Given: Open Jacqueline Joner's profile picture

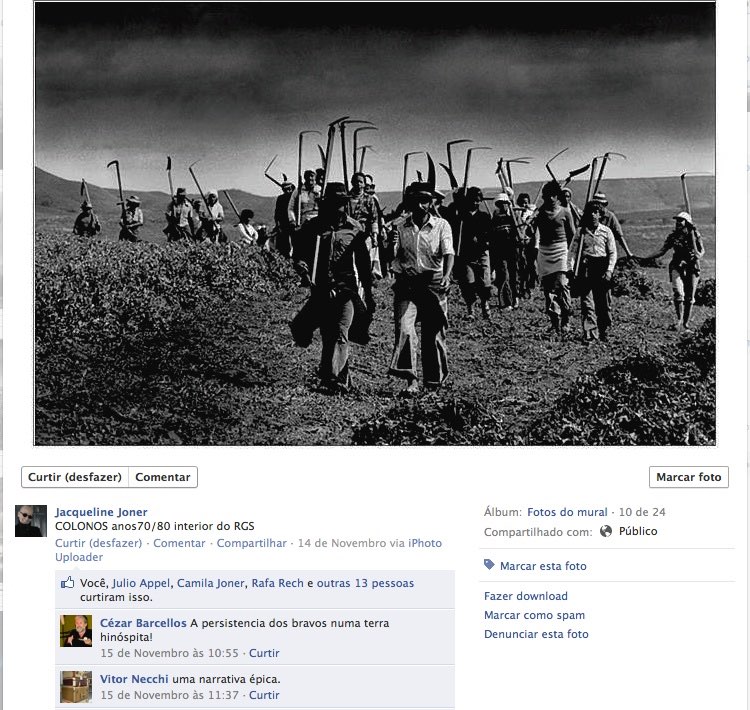Looking at the screenshot, I should tap(31, 521).
